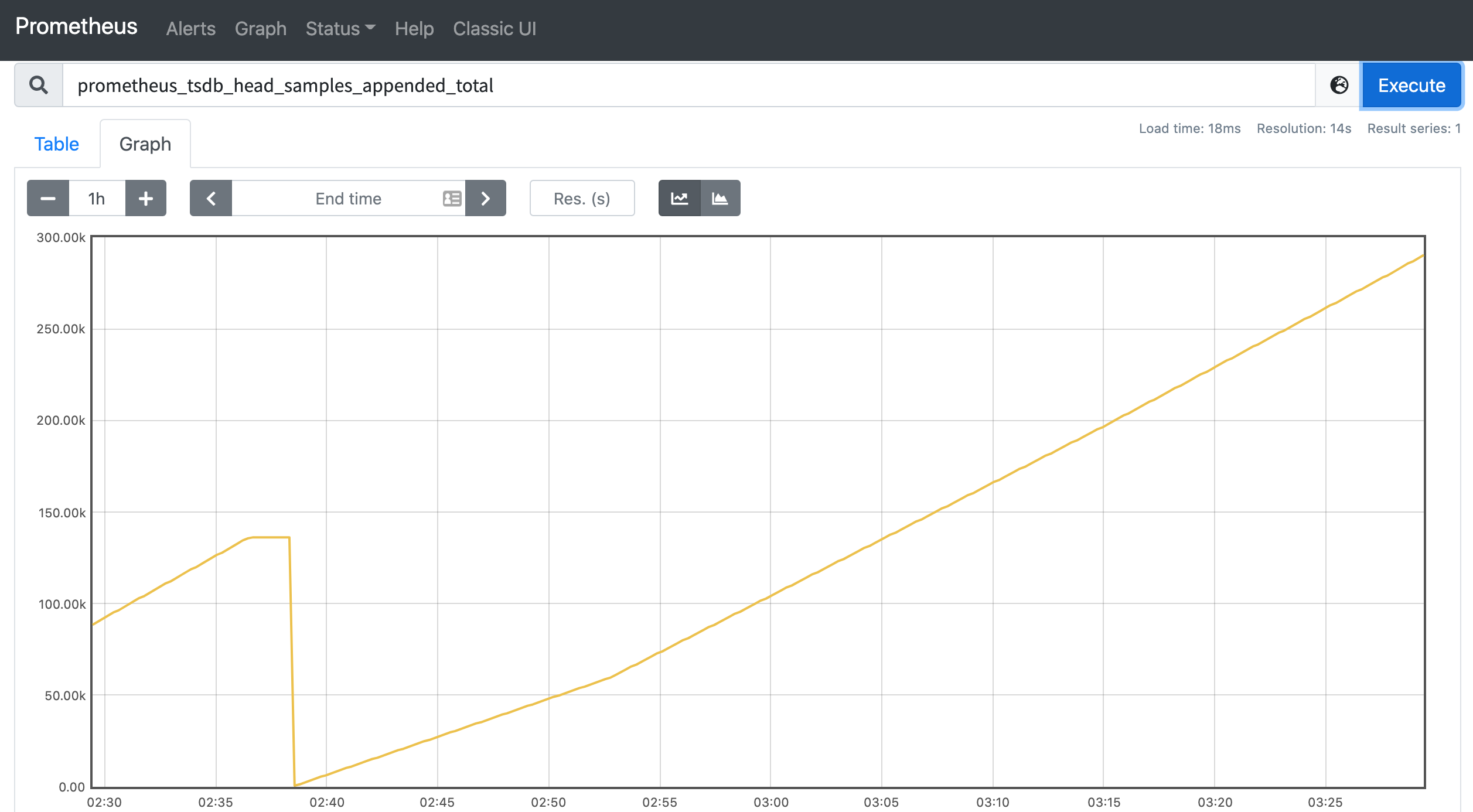The width and height of the screenshot is (1473, 812).
Task: Click the Graph menu item
Action: pos(261,27)
